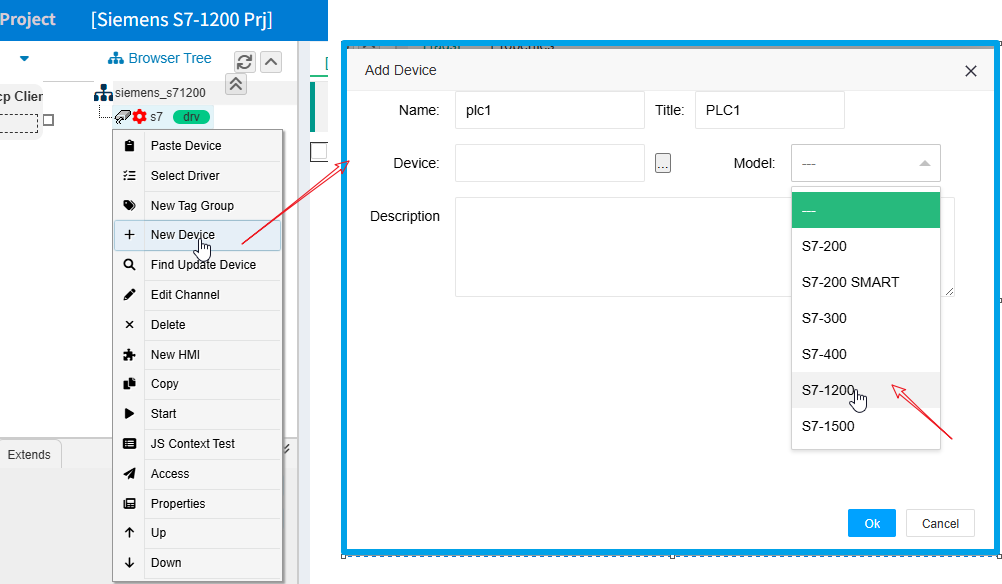Choose Edit Channel menu entry
1002x584 pixels.
198,295
